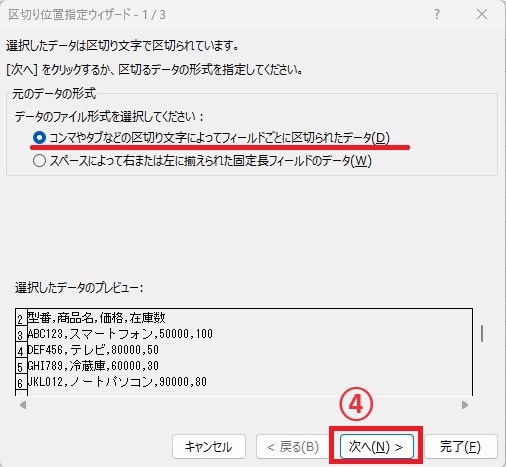The image size is (506, 467).
Task: Click preview row '型番,商品名,価格,在庫数'
Action: click(96, 318)
